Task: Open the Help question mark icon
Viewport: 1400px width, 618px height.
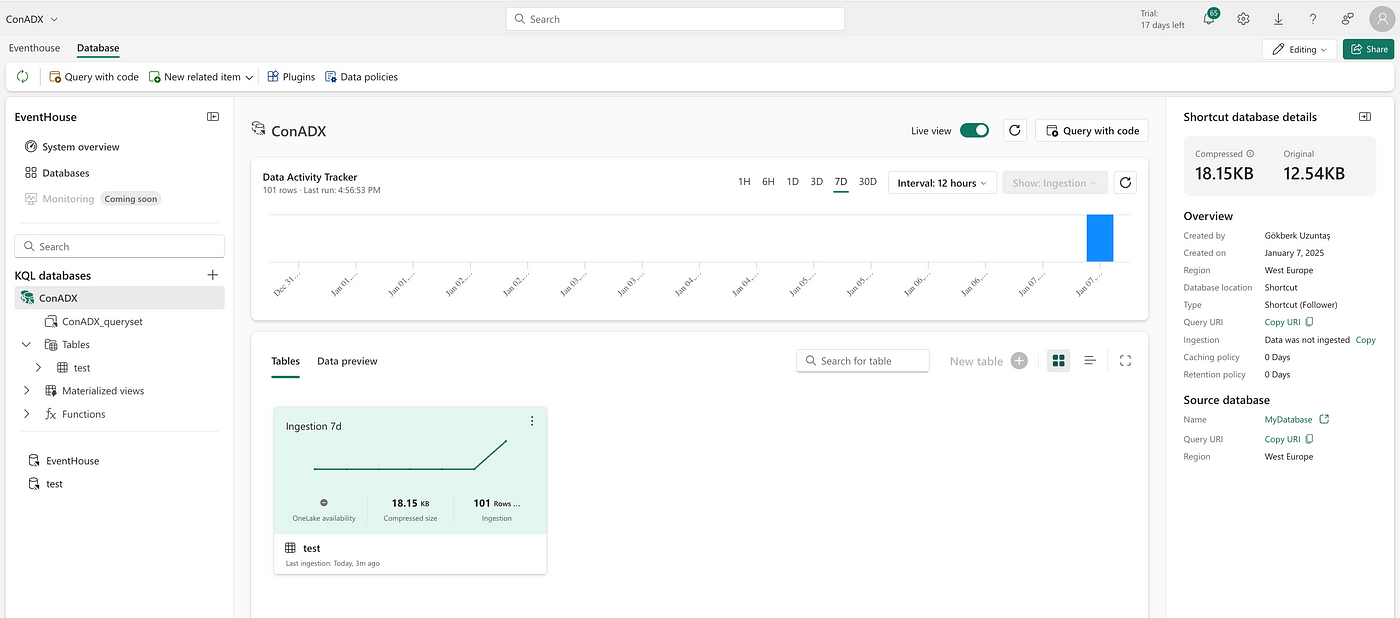Action: pos(1313,19)
